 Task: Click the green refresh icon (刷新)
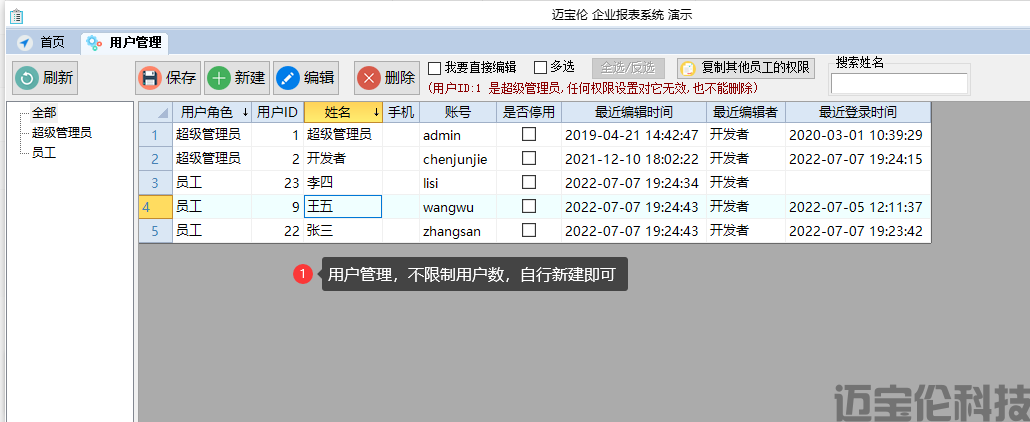point(27,78)
